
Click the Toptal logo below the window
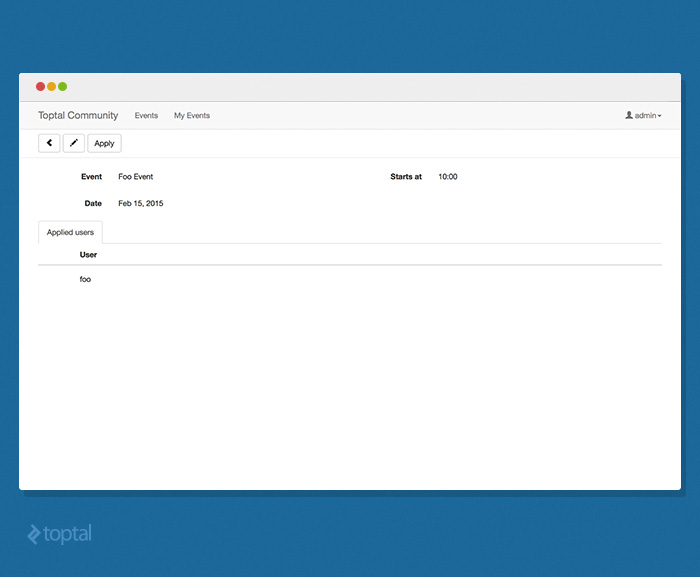point(59,534)
